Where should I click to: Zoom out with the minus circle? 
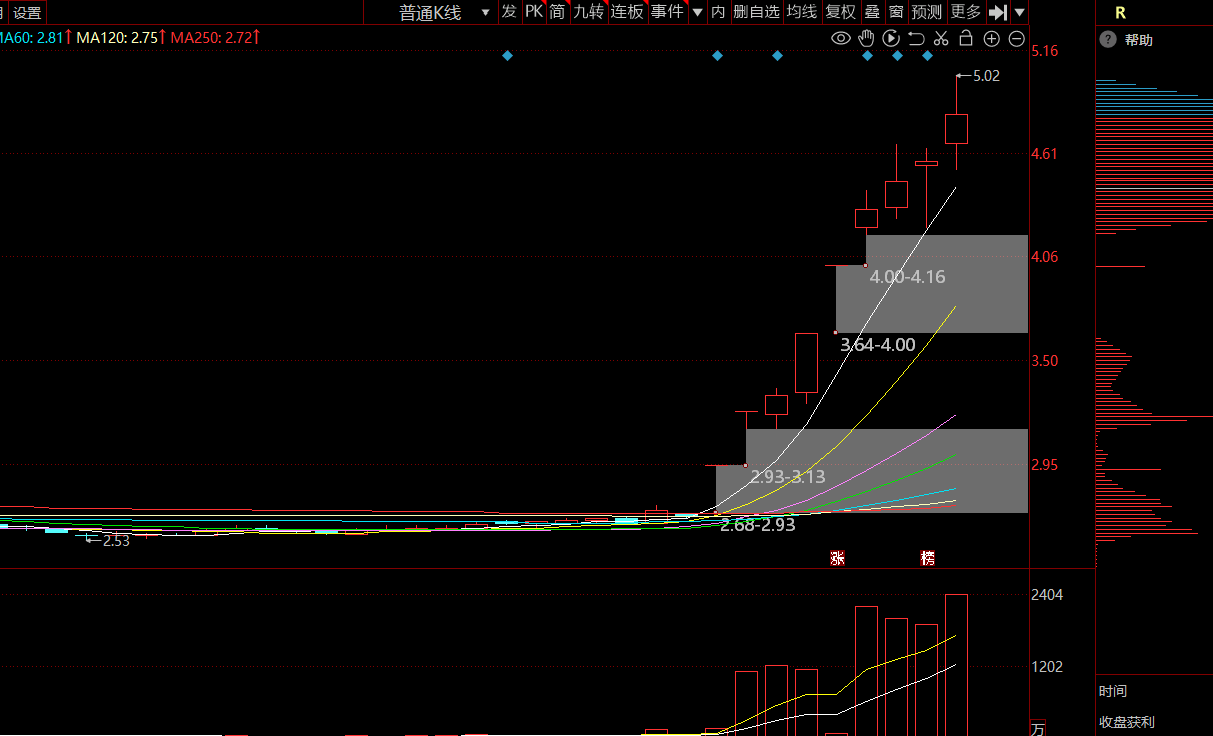coord(1017,38)
